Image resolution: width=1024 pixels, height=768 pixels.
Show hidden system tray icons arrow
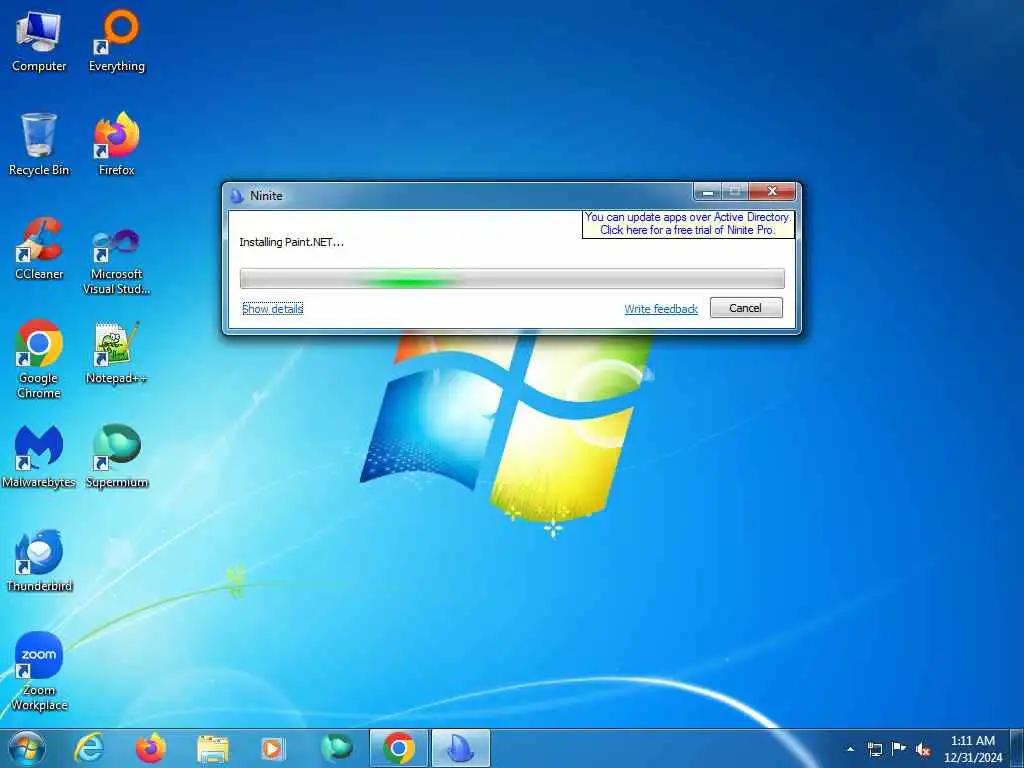850,749
